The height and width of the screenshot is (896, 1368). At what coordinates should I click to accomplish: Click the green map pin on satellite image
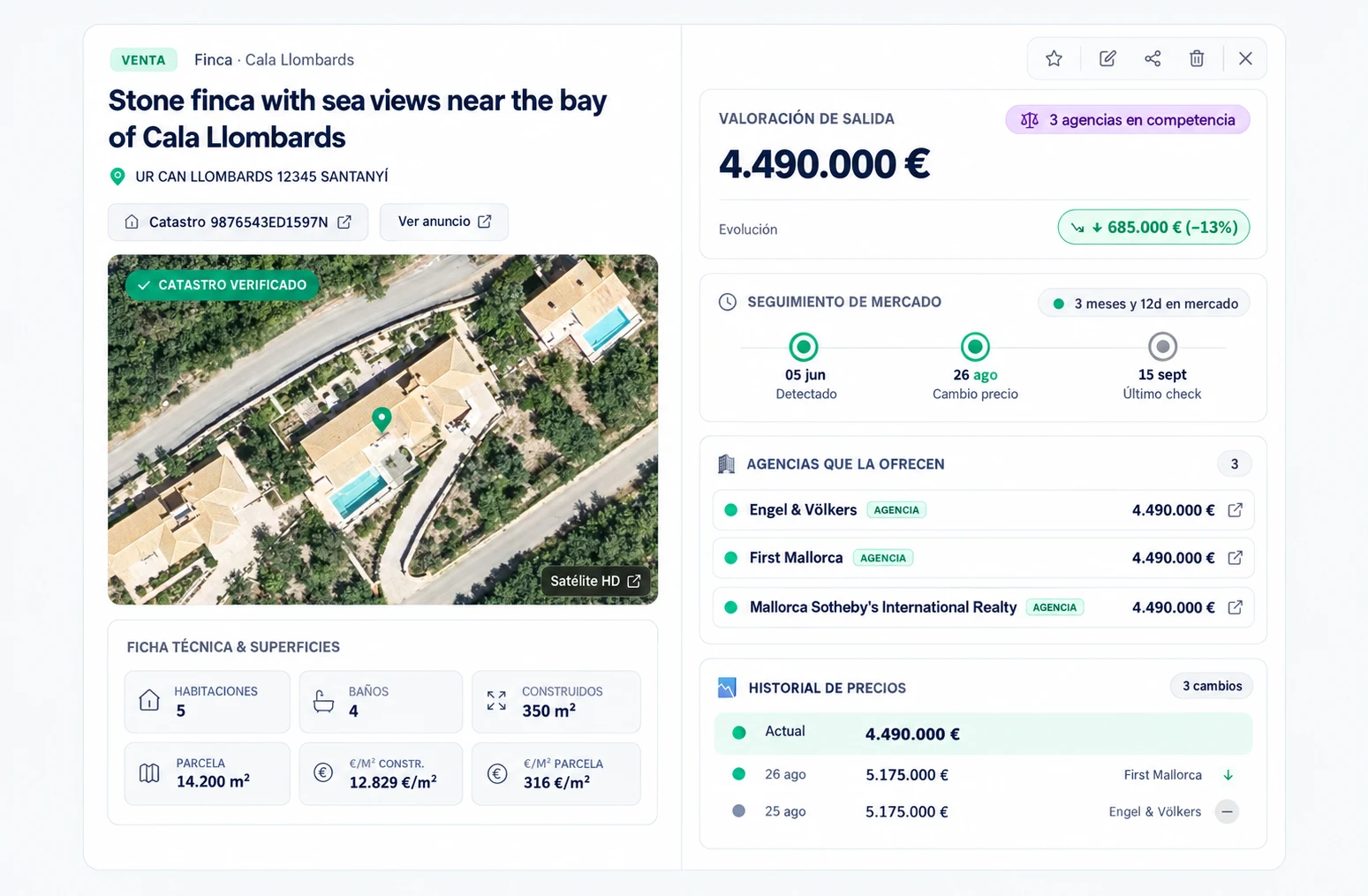tap(382, 418)
